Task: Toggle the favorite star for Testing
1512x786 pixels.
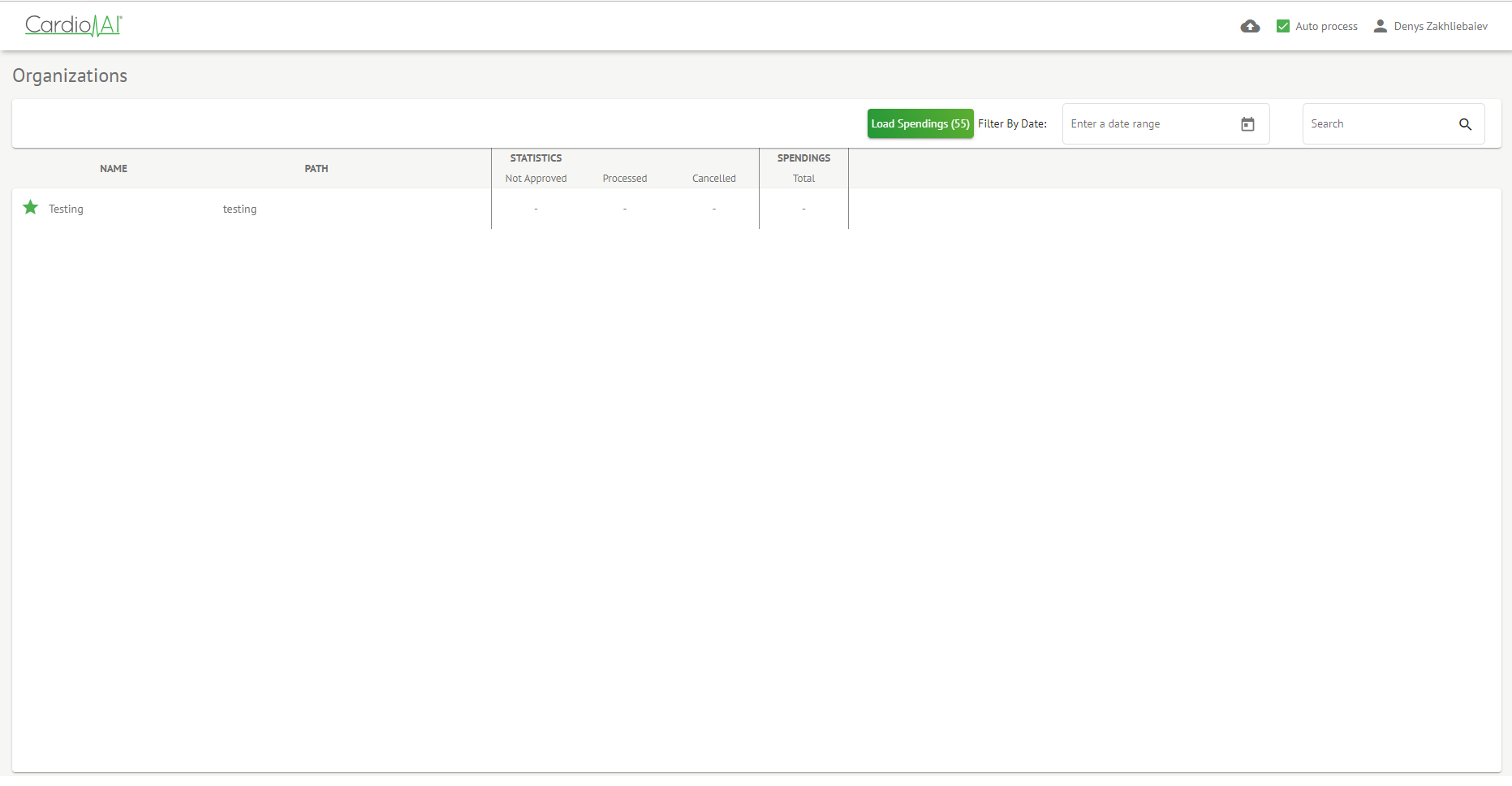Action: pyautogui.click(x=31, y=208)
